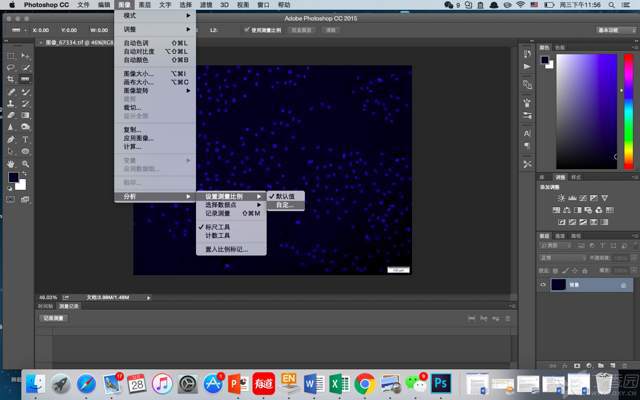
Task: Select the Crop tool
Action: pyautogui.click(x=11, y=79)
